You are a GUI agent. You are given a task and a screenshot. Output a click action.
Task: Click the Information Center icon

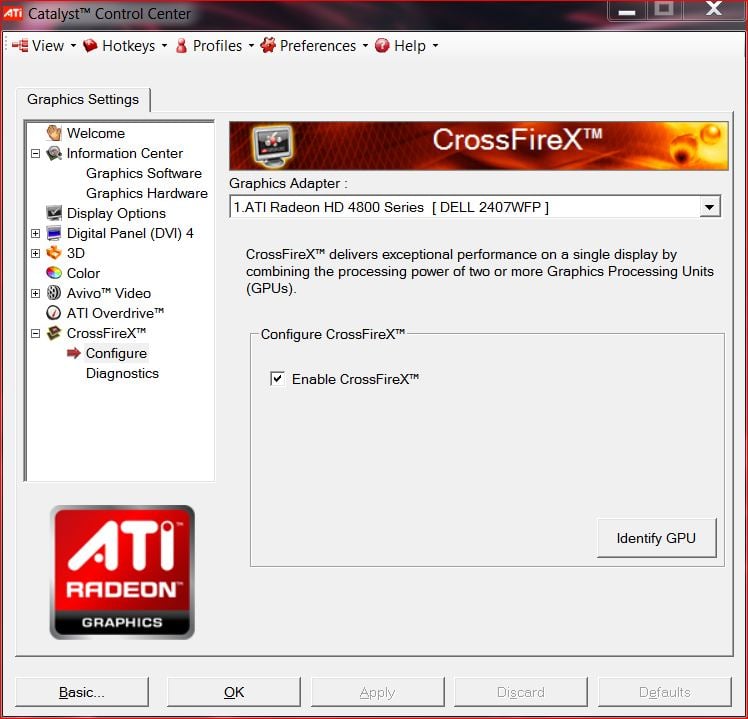tap(54, 153)
